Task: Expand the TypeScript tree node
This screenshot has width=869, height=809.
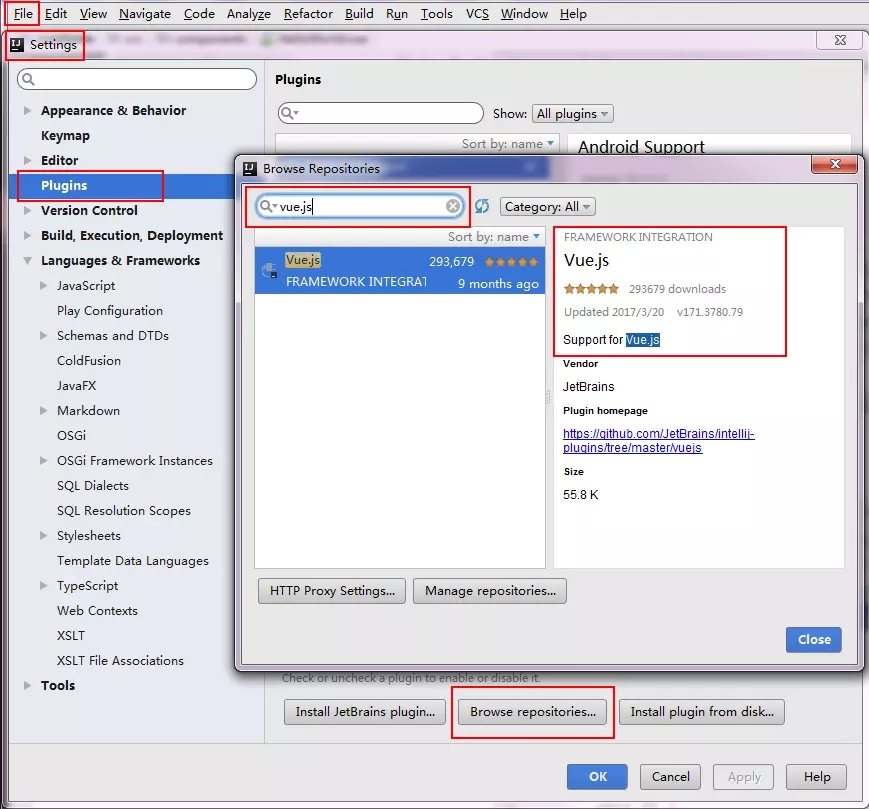Action: click(43, 585)
